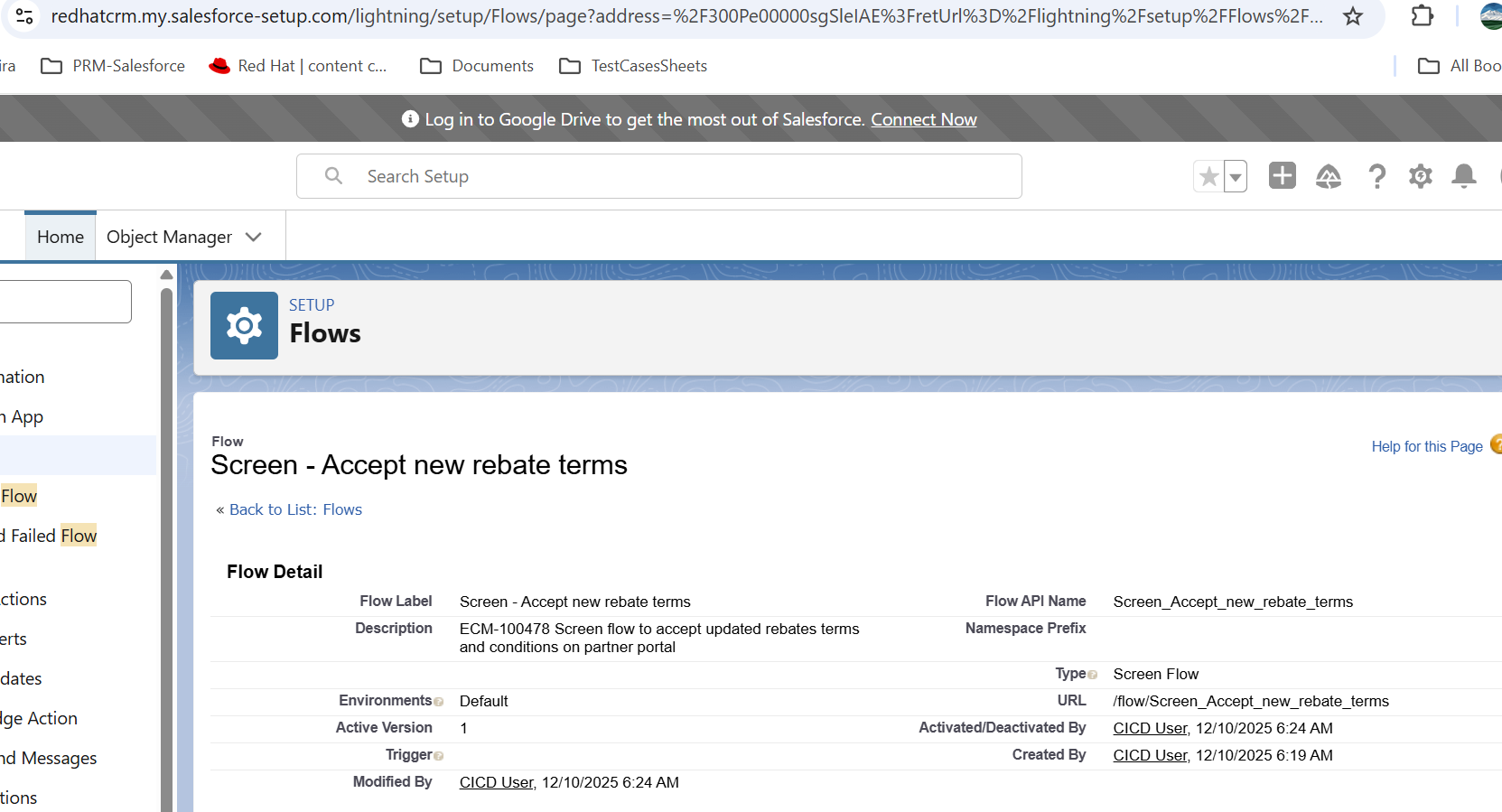Screen dimensions: 1502x812
Task: Select the Flow item in setup sidebar
Action: pyautogui.click(x=19, y=496)
